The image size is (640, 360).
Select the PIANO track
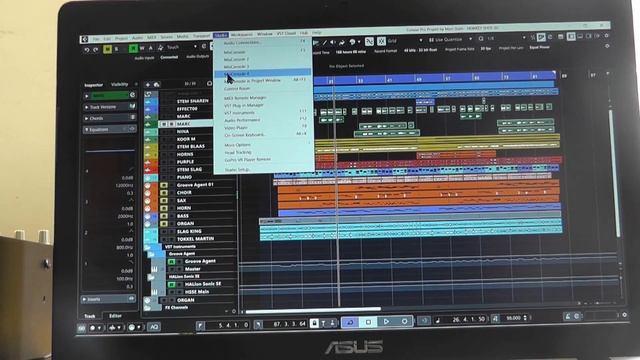coord(184,177)
